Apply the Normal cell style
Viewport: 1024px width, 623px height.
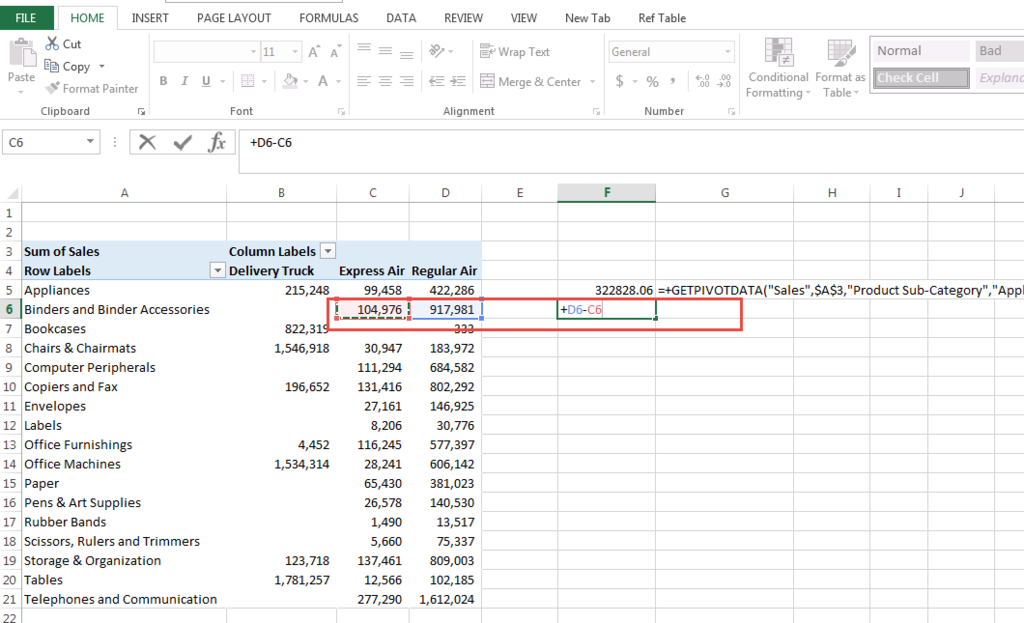[x=921, y=51]
